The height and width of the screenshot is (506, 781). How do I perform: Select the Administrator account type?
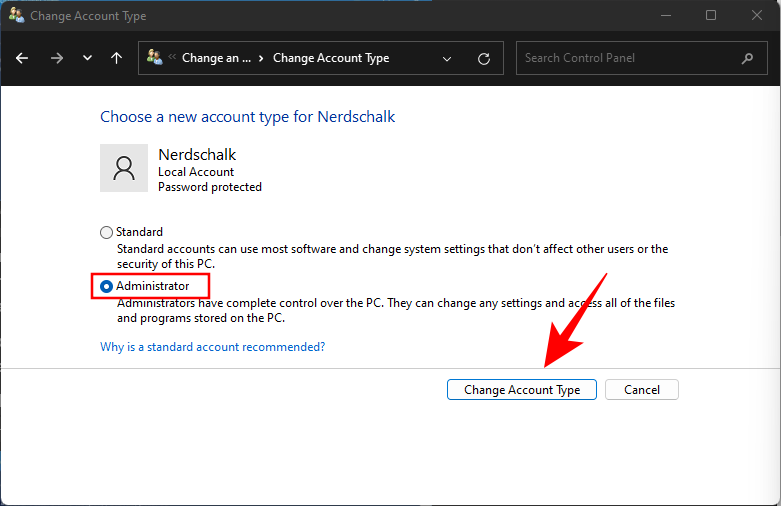coord(107,287)
